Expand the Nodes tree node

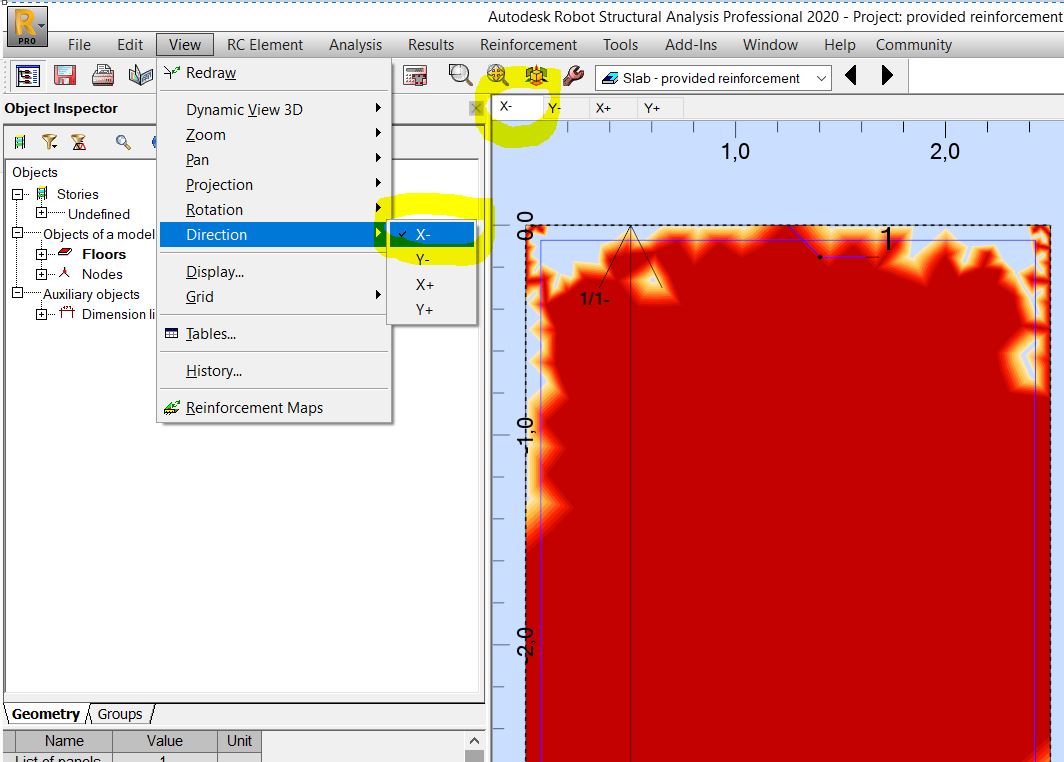[41, 274]
